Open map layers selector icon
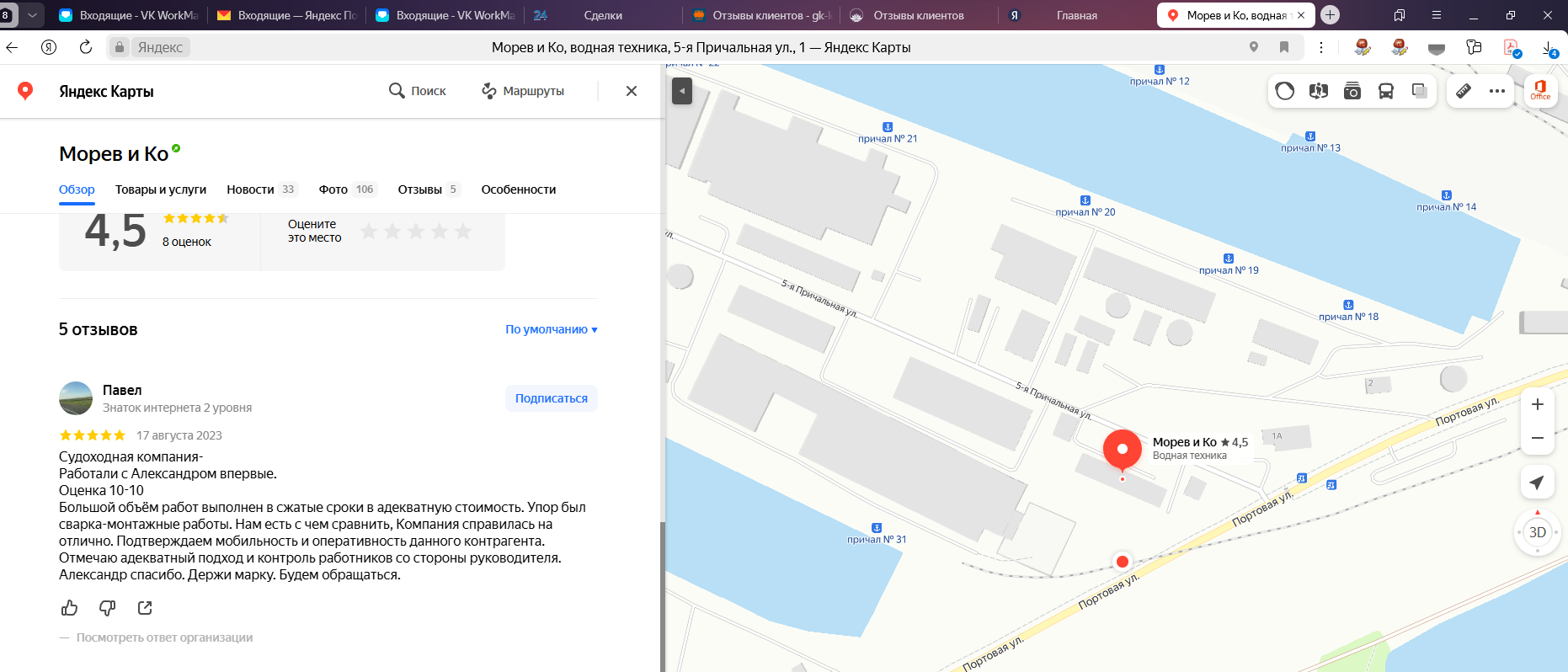Viewport: 1568px width, 672px height. (1420, 91)
